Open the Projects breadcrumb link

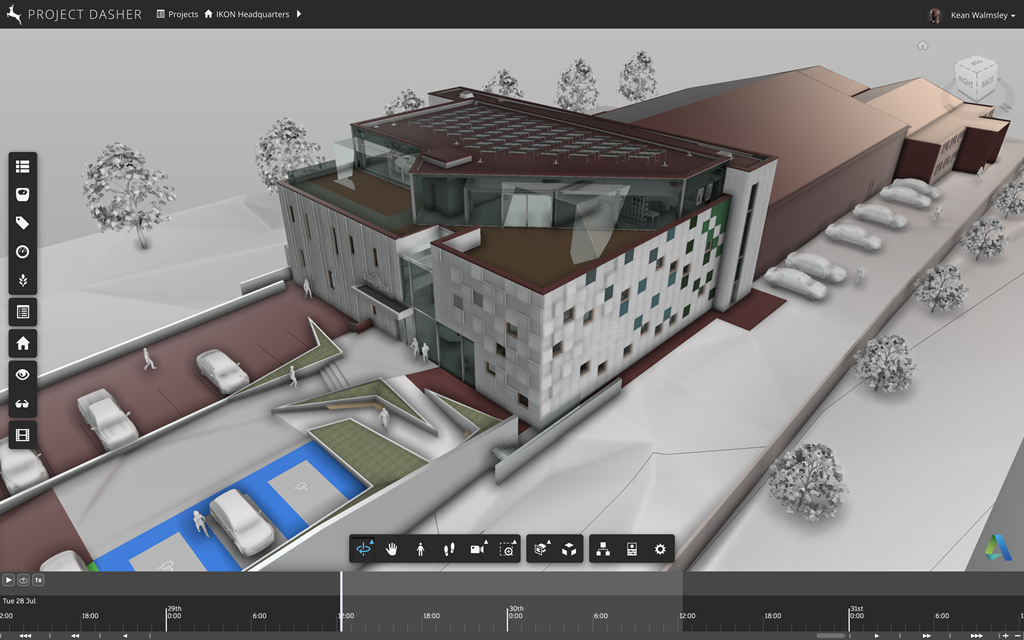tap(177, 15)
